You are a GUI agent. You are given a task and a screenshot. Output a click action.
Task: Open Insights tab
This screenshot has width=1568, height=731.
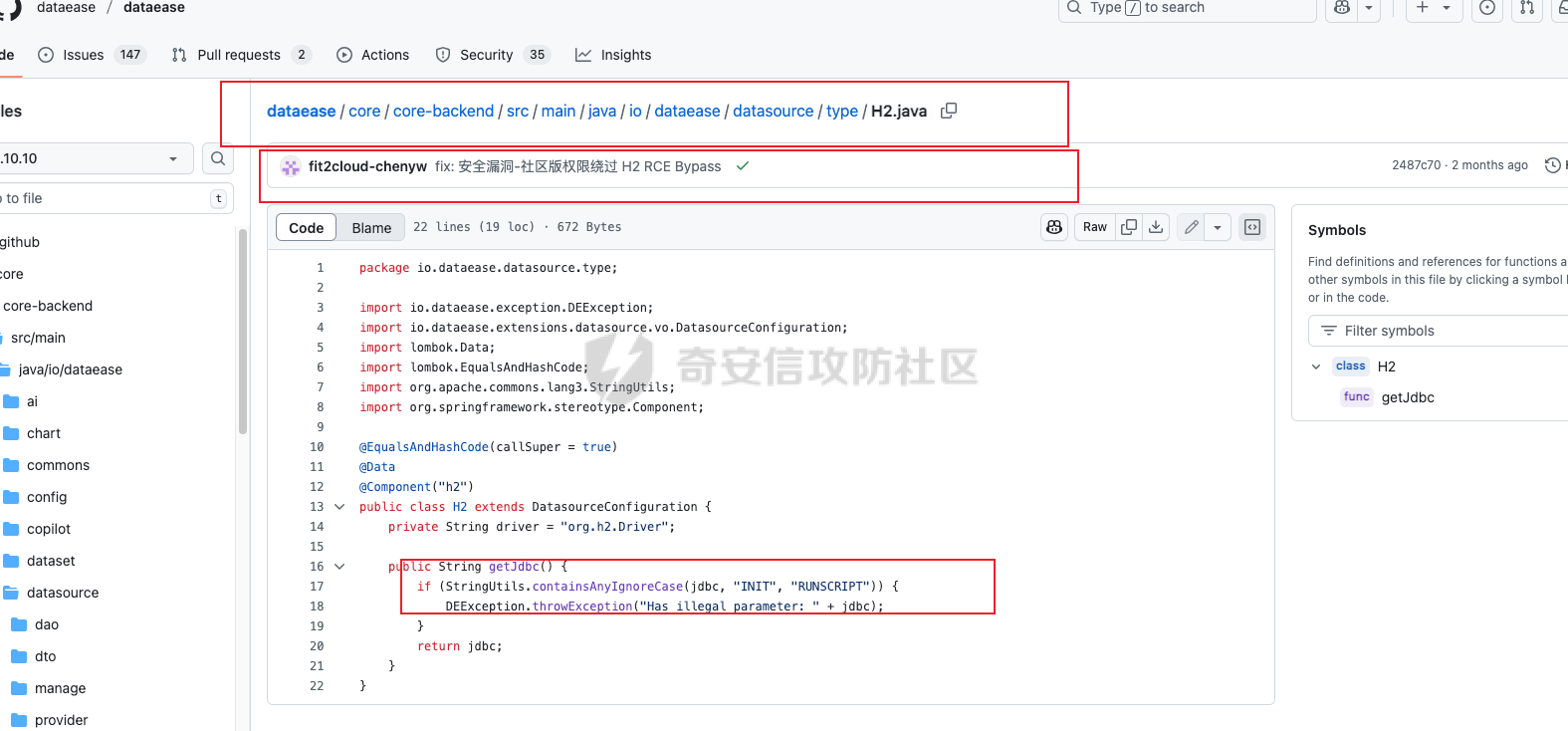613,55
